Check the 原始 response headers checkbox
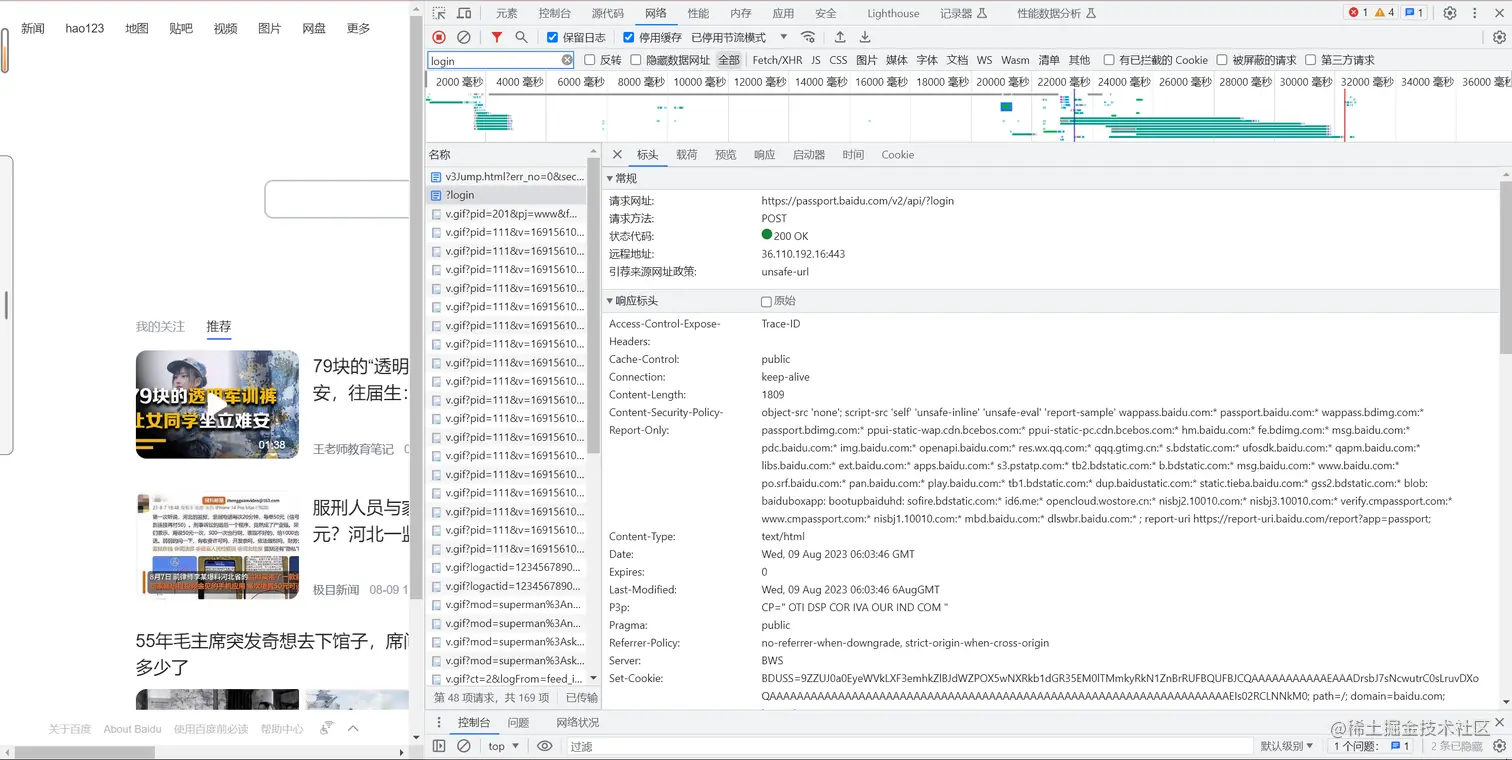The width and height of the screenshot is (1512, 760). (766, 301)
